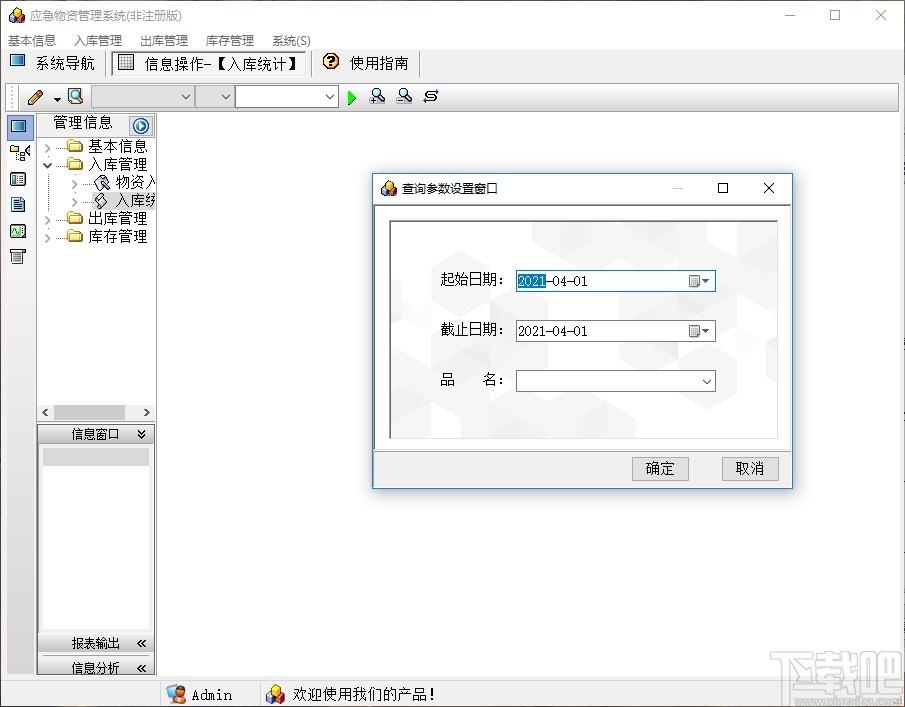The image size is (905, 707).
Task: Click the green run query arrow icon
Action: click(351, 98)
